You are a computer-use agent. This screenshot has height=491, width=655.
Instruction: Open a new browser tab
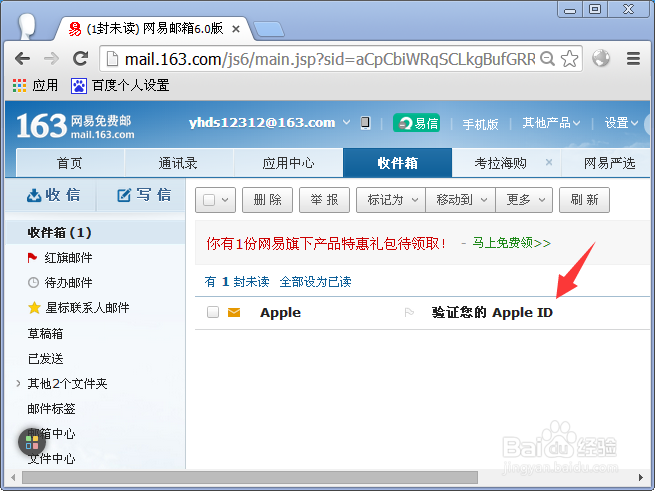pos(269,29)
